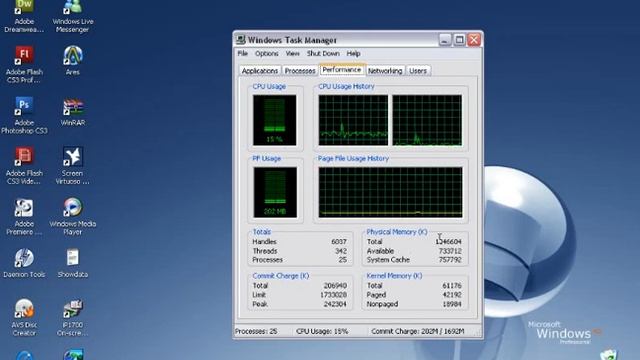Select the AVS Disc Creator icon
Viewport: 640px width, 360px height.
(24, 318)
